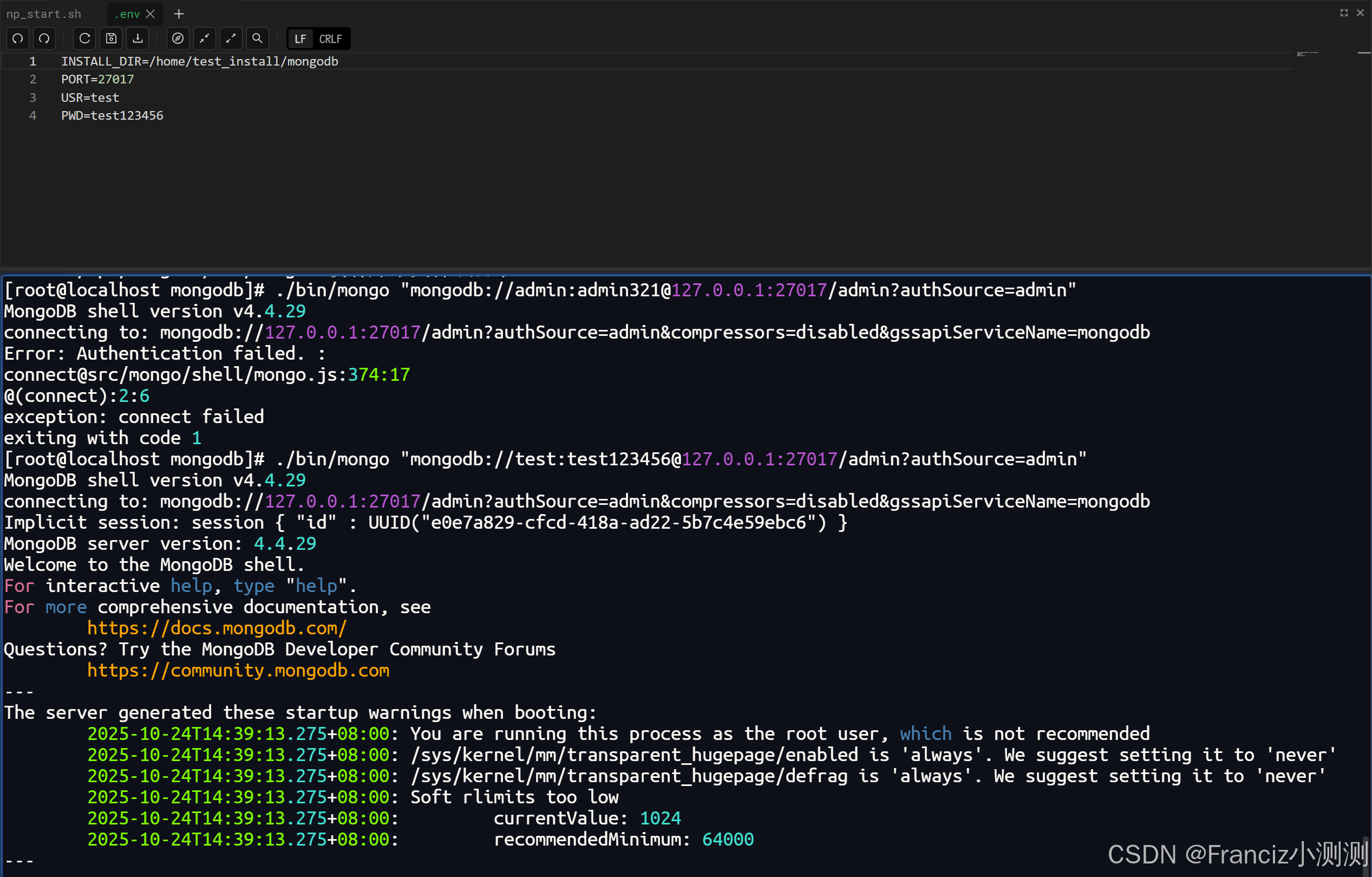The image size is (1372, 877).
Task: Click the undo icon in toolbar
Action: tap(18, 39)
